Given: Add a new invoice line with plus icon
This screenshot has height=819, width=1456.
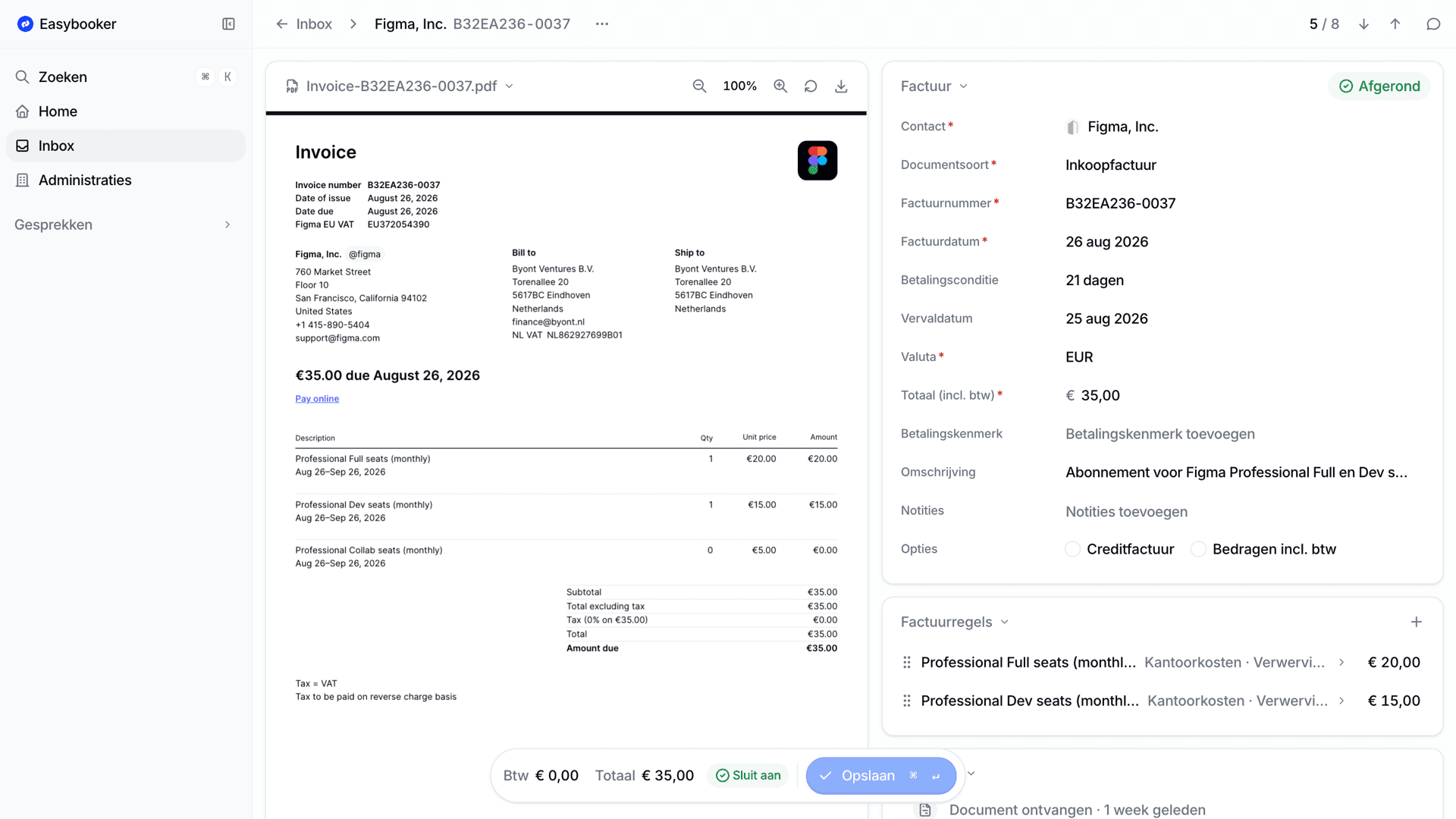Looking at the screenshot, I should click(1416, 622).
